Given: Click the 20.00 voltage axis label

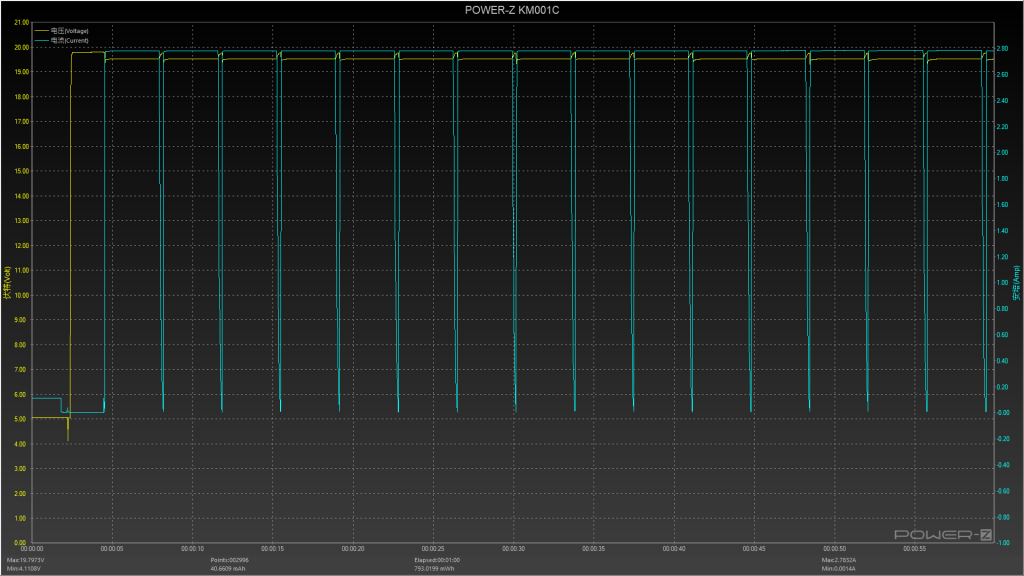Looking at the screenshot, I should pos(22,47).
